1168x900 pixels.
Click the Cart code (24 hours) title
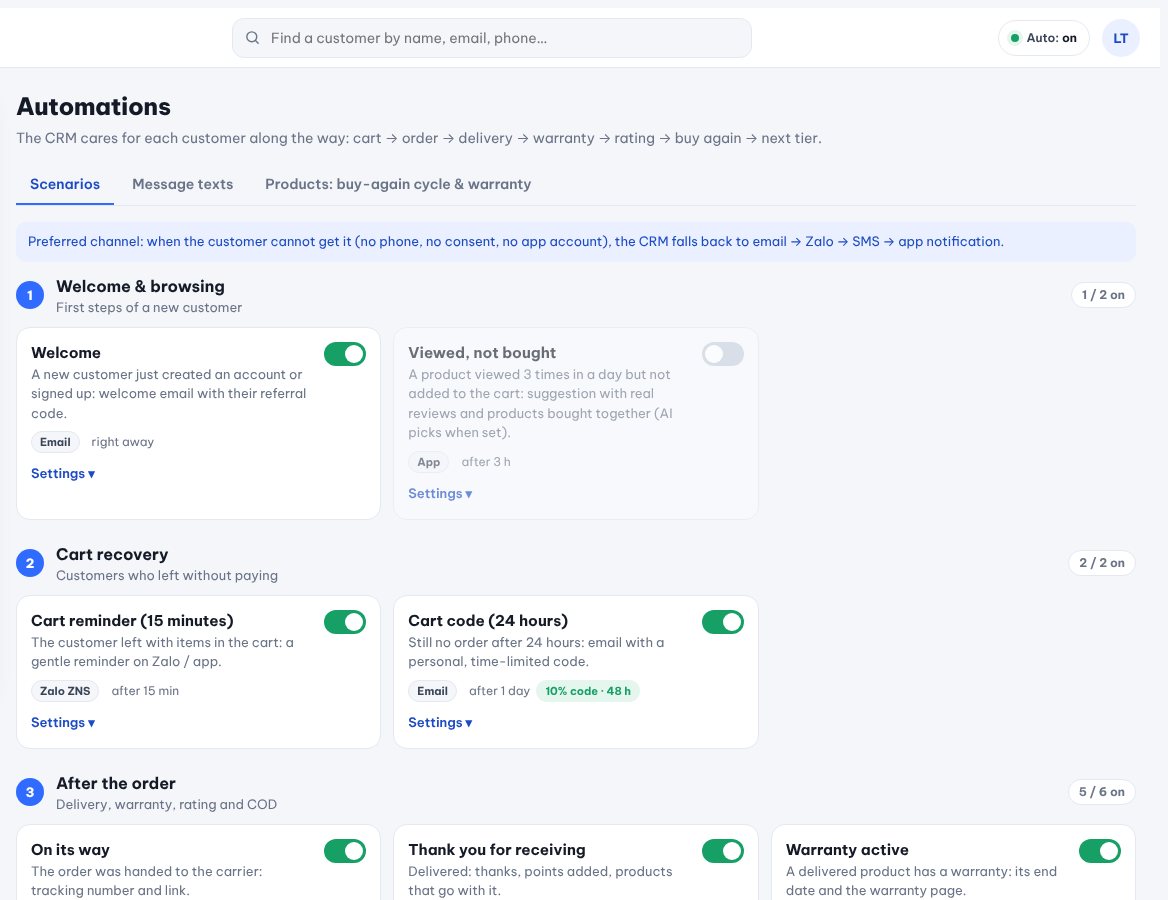pos(488,621)
